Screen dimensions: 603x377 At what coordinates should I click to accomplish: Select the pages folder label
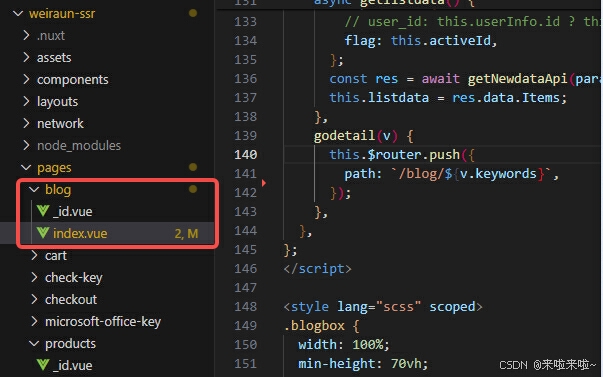[x=54, y=168]
